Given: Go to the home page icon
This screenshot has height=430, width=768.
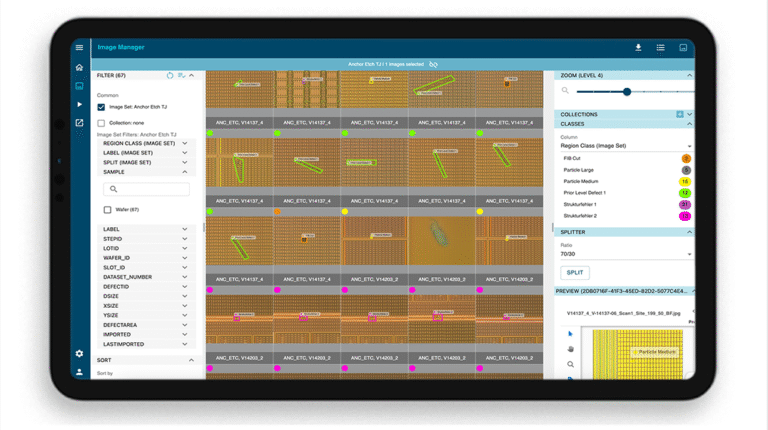Looking at the screenshot, I should (79, 68).
